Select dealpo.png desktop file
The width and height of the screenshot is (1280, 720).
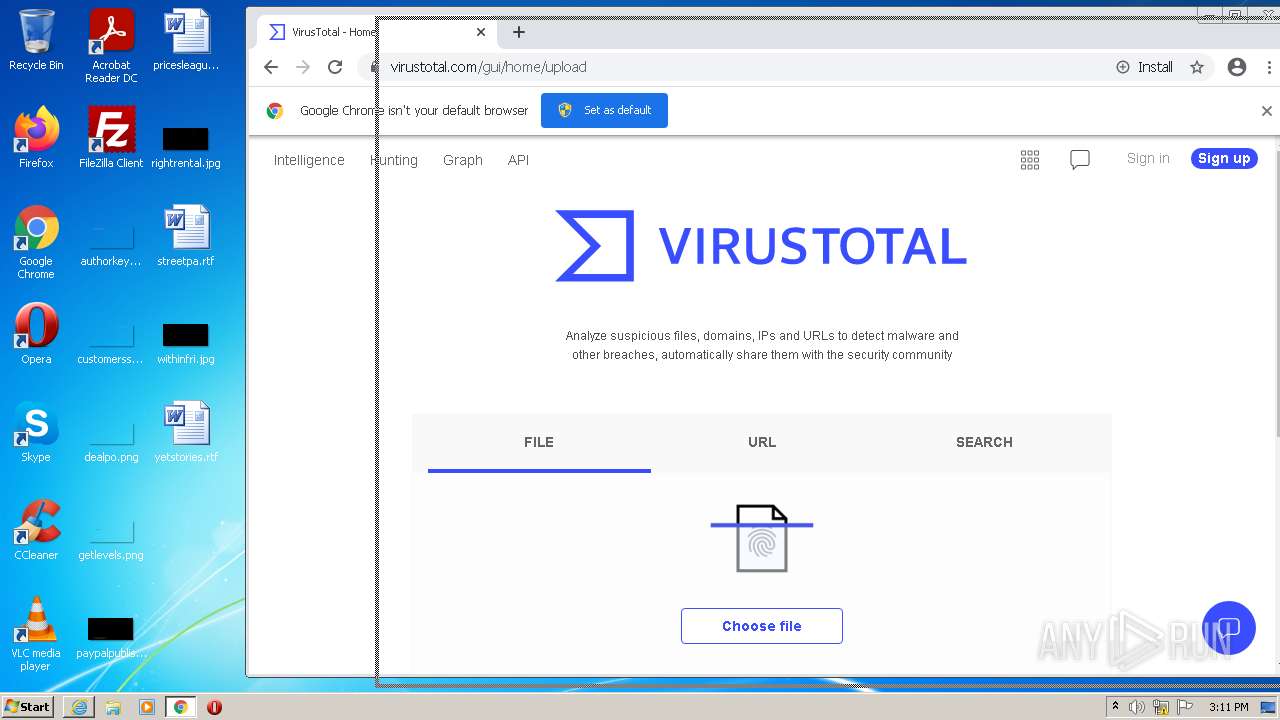111,440
